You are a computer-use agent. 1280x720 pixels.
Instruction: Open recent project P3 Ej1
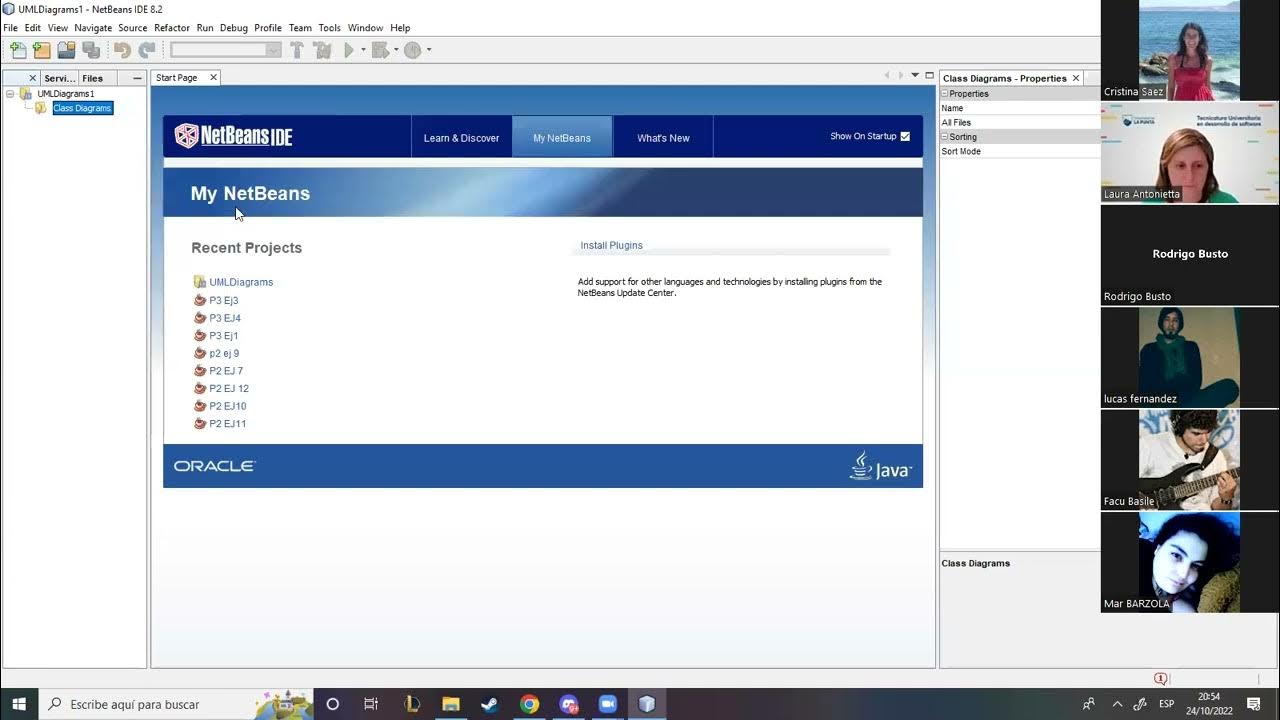click(x=223, y=336)
